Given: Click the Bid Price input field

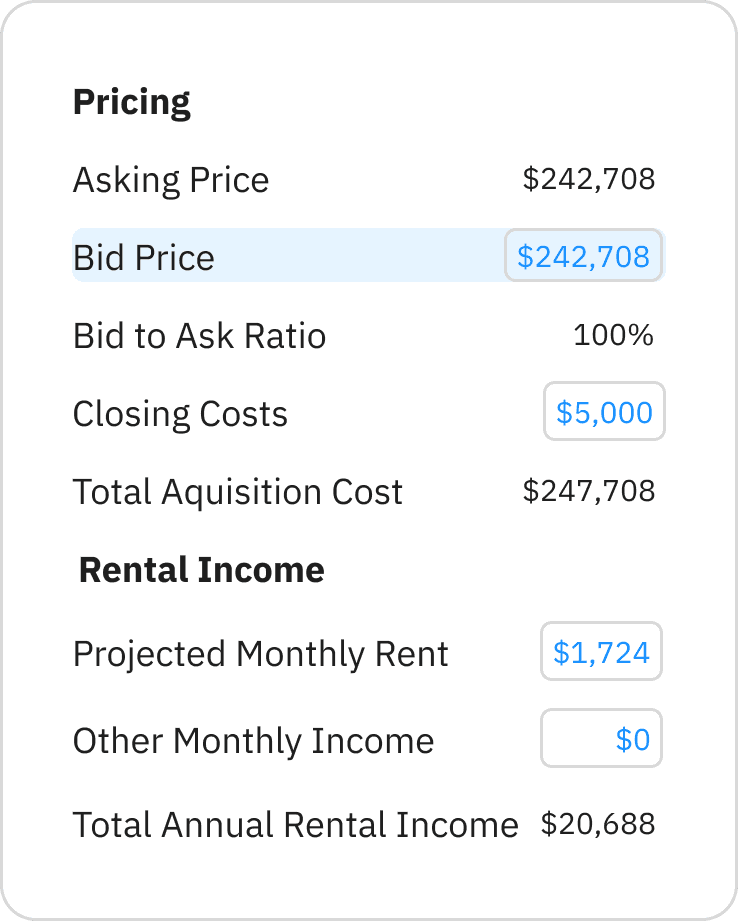Looking at the screenshot, I should coord(583,256).
